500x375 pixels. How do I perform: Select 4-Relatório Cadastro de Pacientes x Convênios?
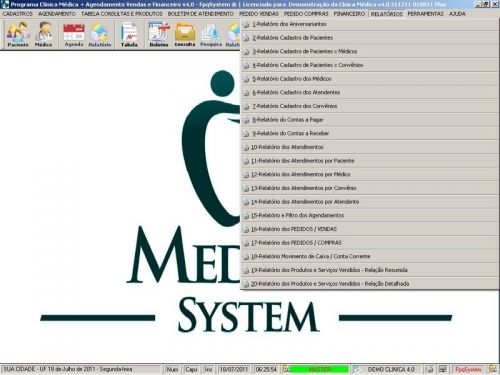tap(369, 65)
